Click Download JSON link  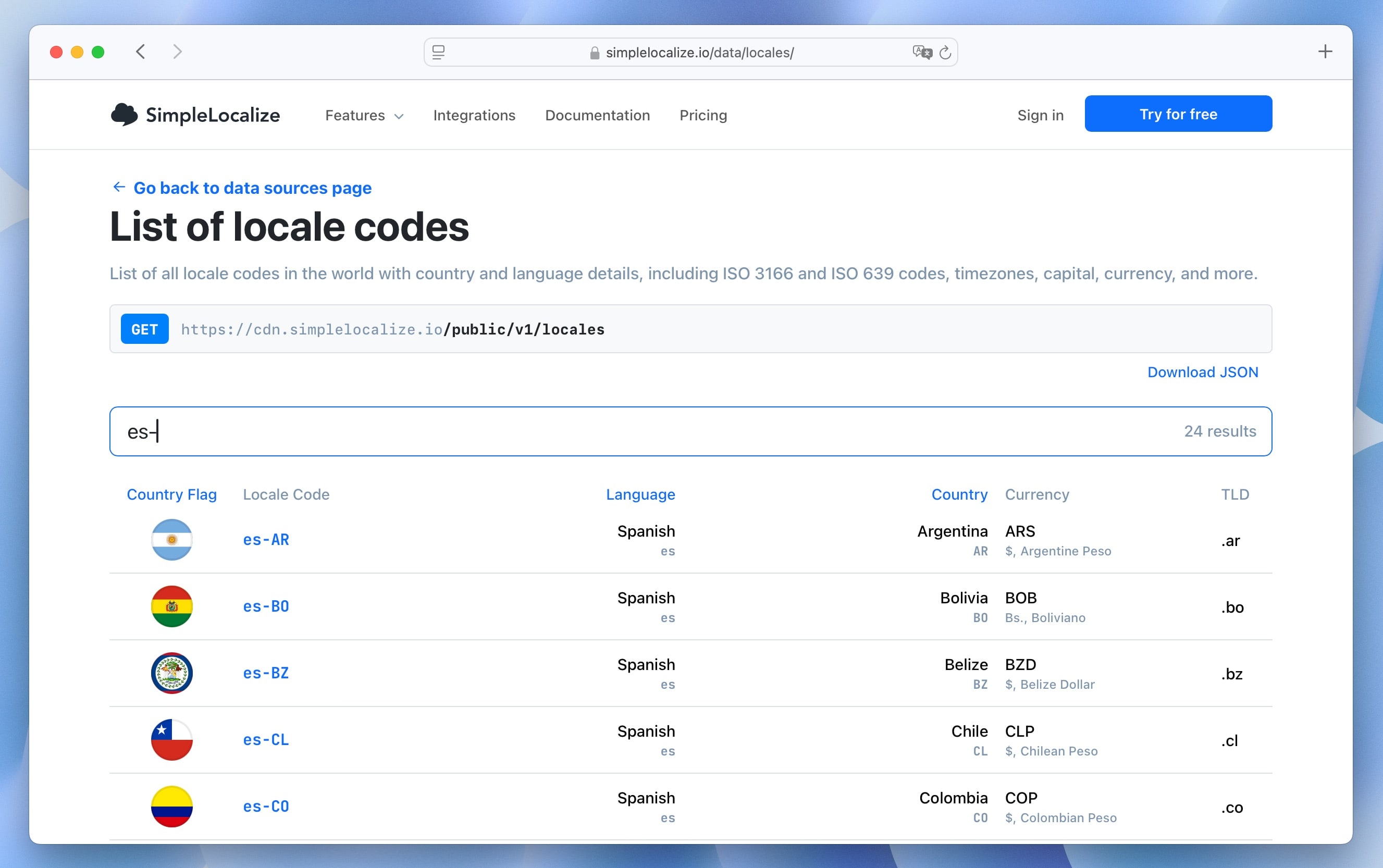[1203, 372]
